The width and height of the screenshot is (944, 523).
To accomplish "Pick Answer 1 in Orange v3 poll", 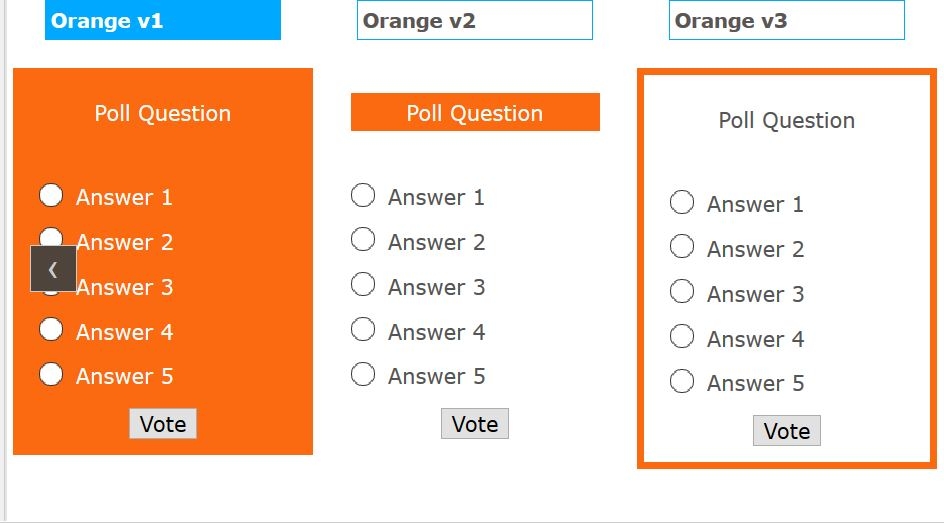I will pyautogui.click(x=682, y=202).
